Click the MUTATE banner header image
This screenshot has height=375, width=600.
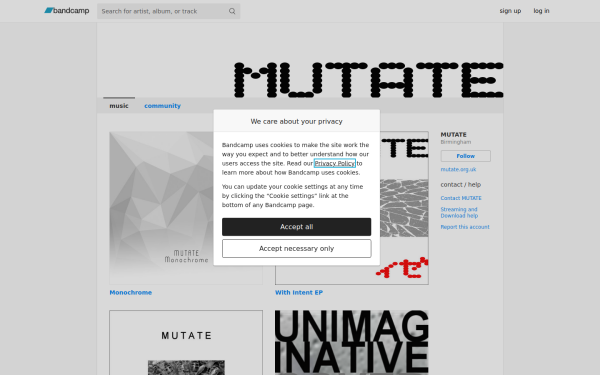[x=300, y=60]
